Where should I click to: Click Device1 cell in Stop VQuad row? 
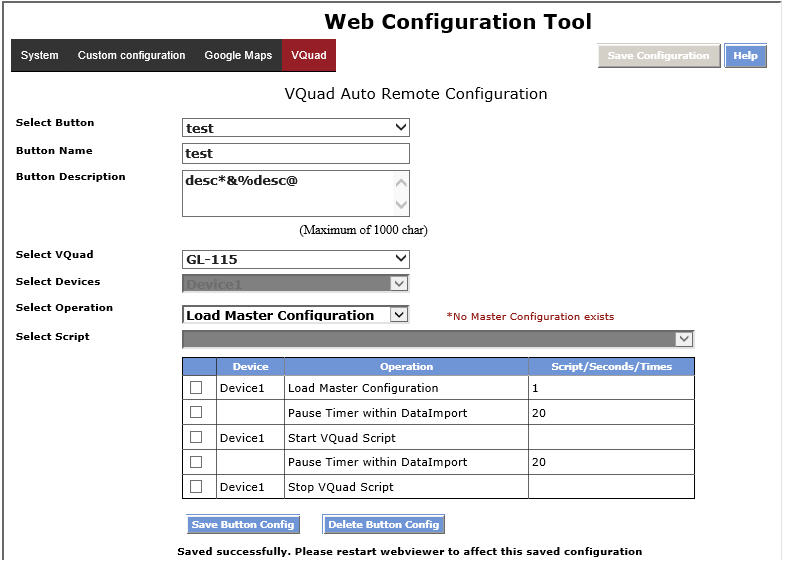(250, 487)
